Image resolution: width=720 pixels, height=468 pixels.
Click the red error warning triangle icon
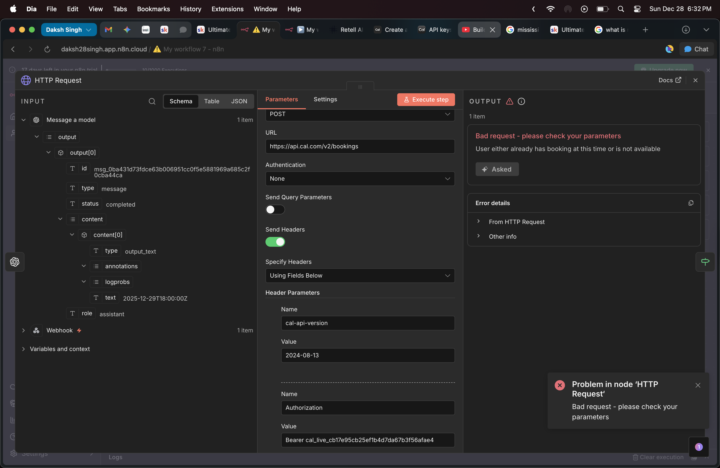click(509, 101)
